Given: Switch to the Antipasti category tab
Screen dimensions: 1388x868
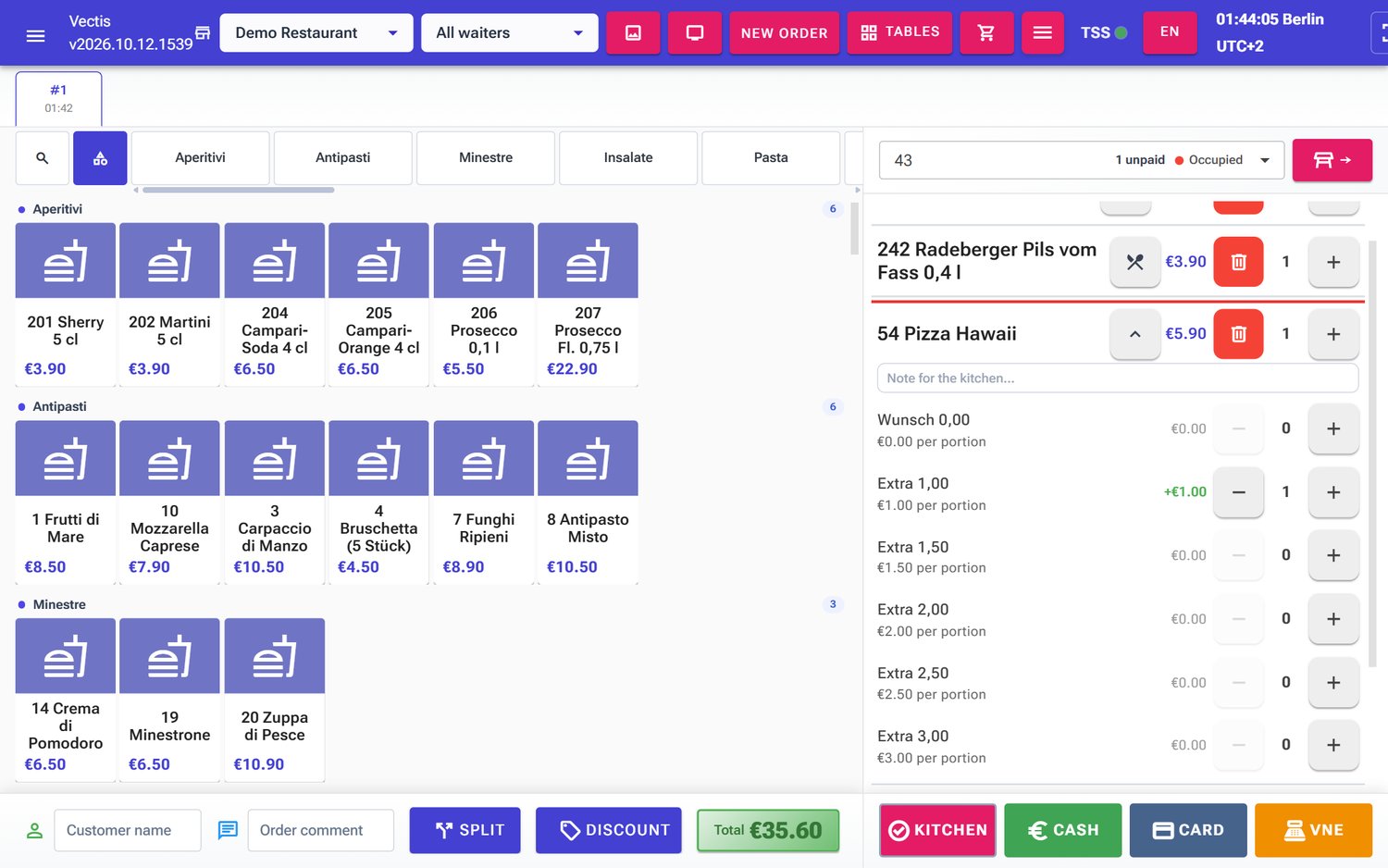Looking at the screenshot, I should pyautogui.click(x=343, y=158).
